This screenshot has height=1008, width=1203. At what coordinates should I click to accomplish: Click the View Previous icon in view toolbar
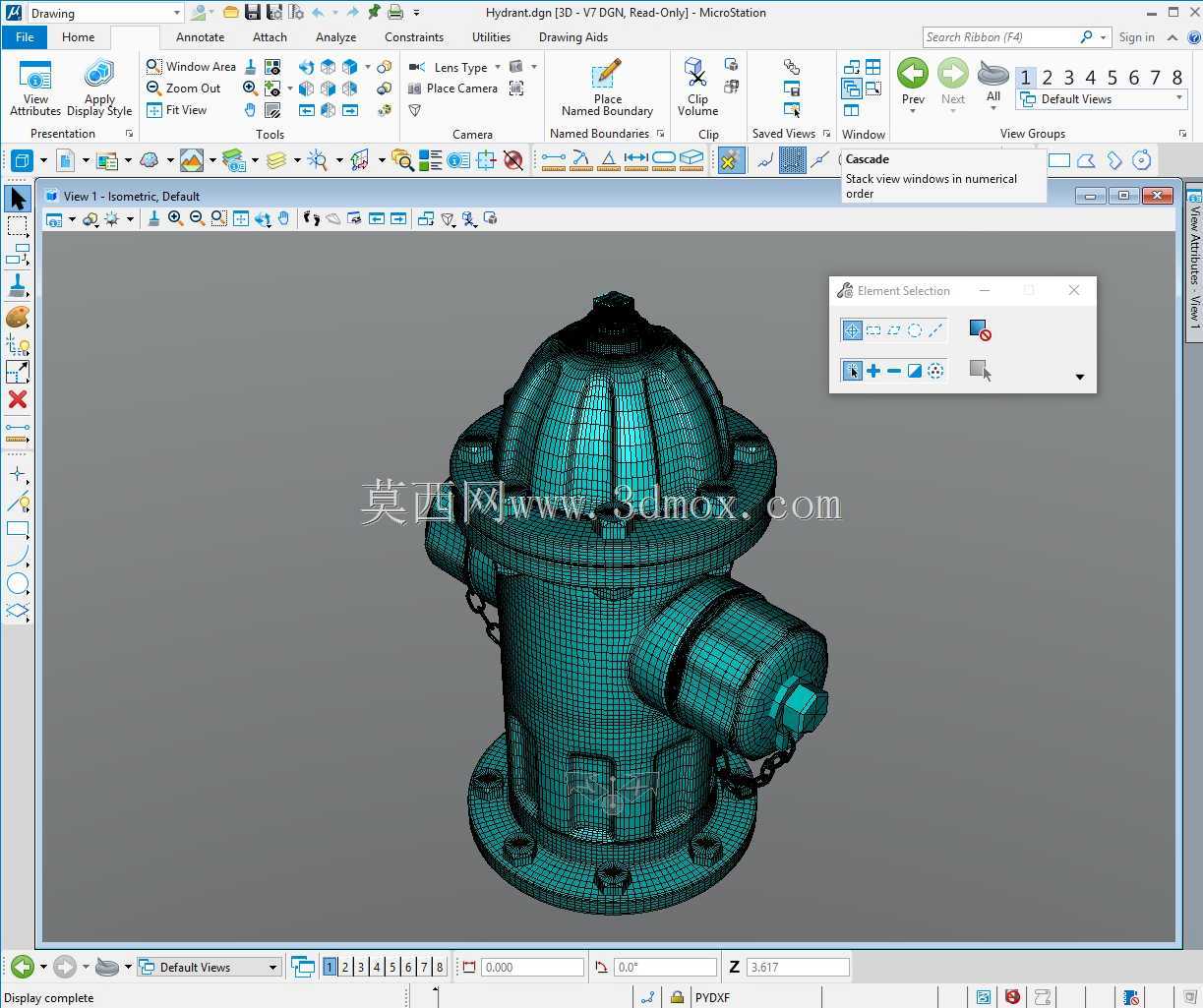377,218
